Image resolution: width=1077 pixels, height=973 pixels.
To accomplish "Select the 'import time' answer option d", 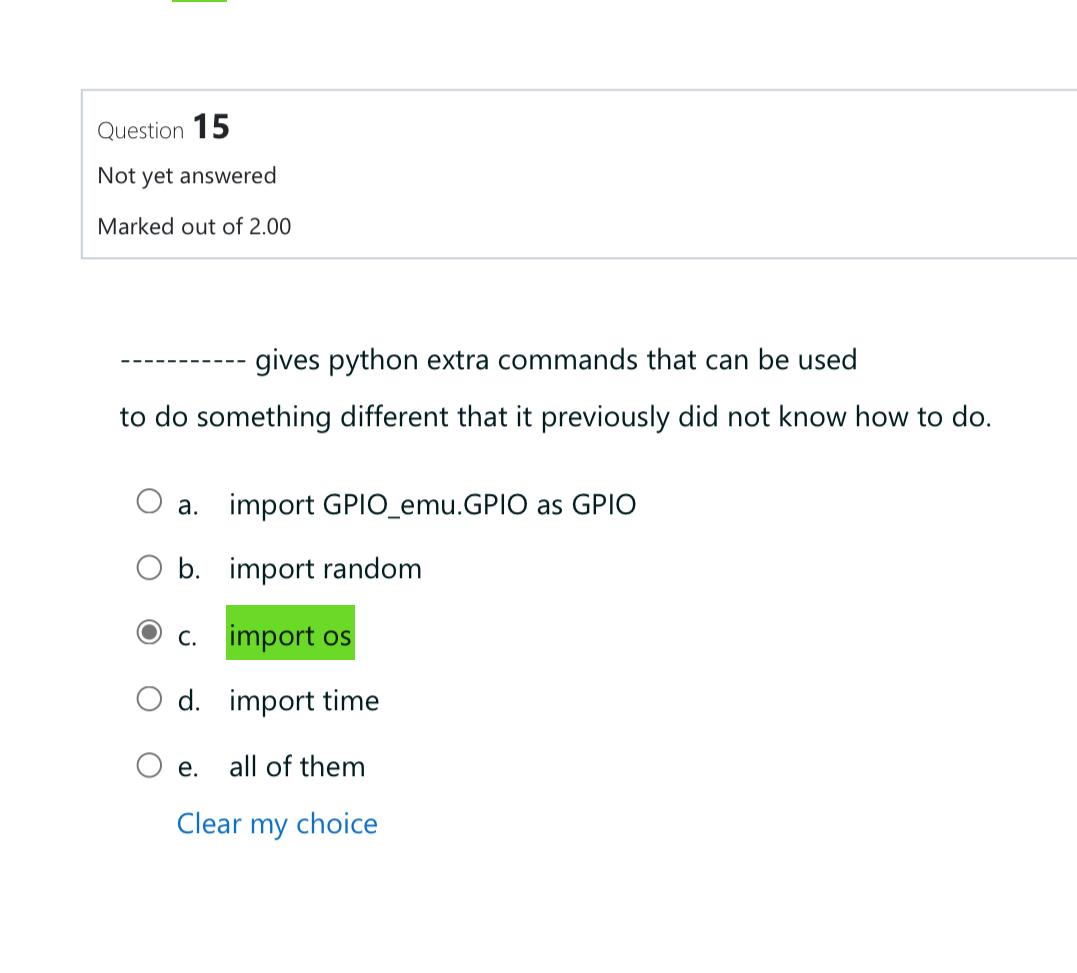I will pyautogui.click(x=149, y=698).
